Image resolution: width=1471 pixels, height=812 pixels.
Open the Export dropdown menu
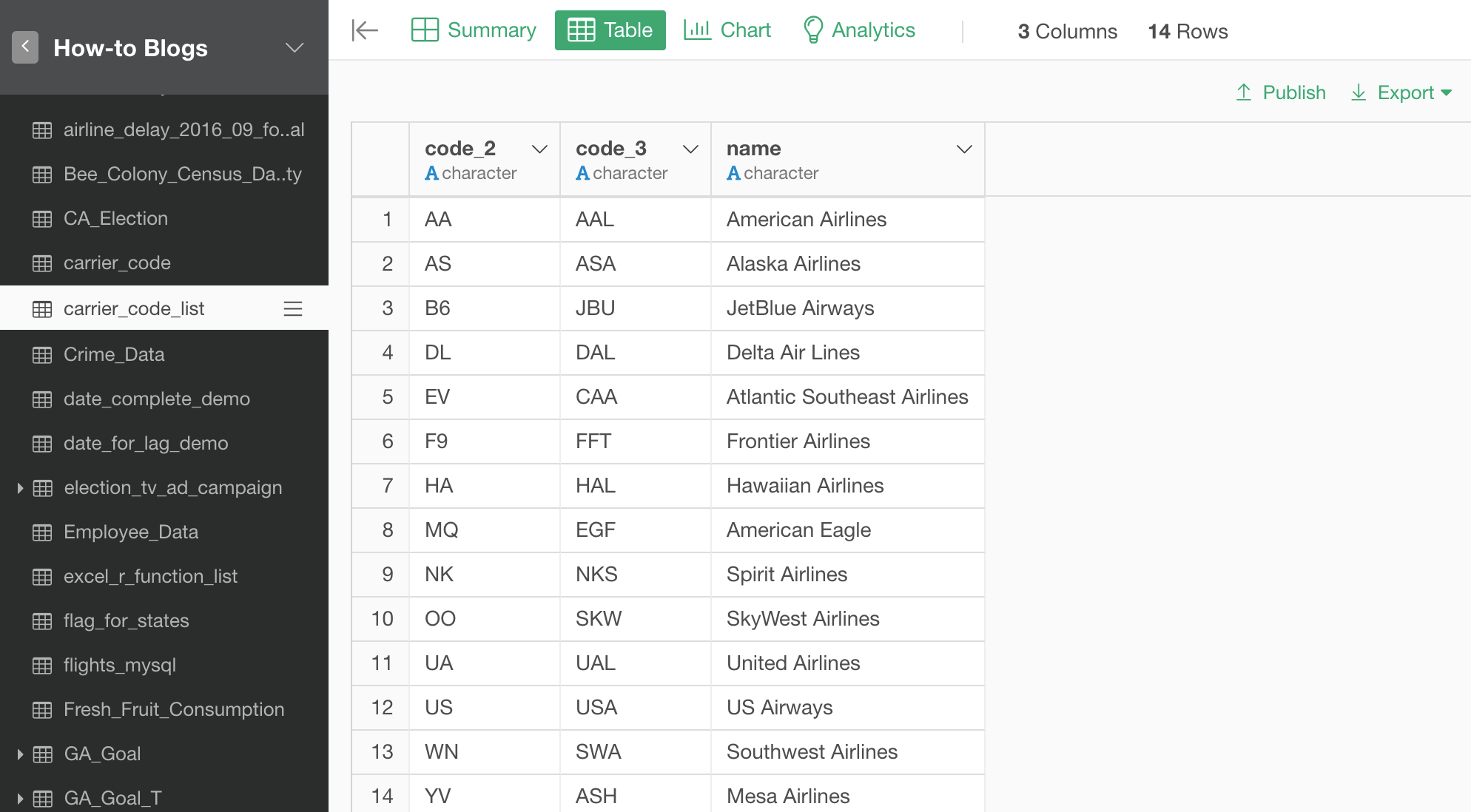click(x=1401, y=92)
